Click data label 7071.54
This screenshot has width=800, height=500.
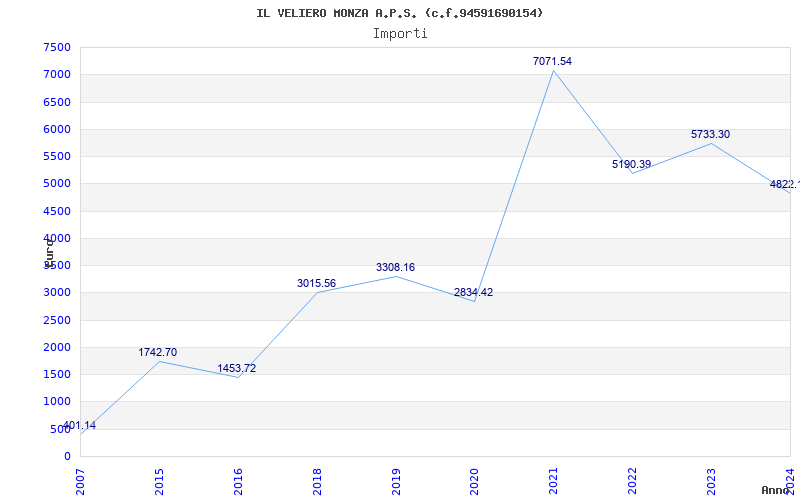[552, 61]
